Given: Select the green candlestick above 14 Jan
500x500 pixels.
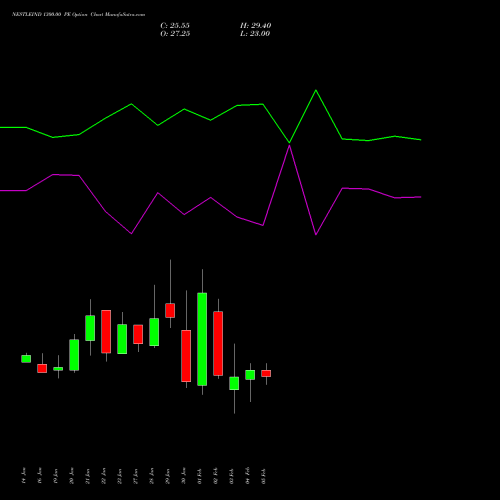Looking at the screenshot, I should tap(26, 359).
